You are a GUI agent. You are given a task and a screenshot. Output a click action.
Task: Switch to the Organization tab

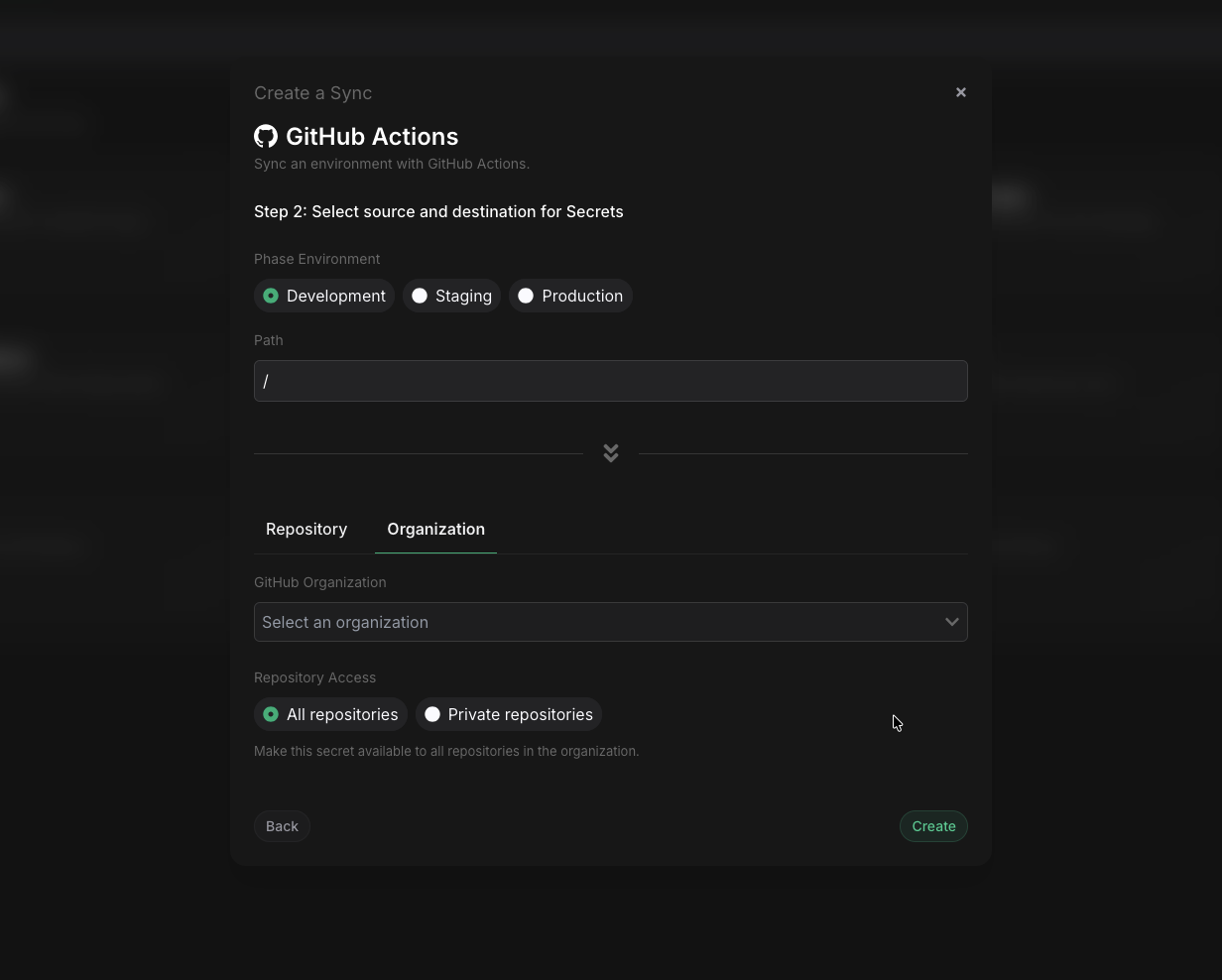coord(435,529)
